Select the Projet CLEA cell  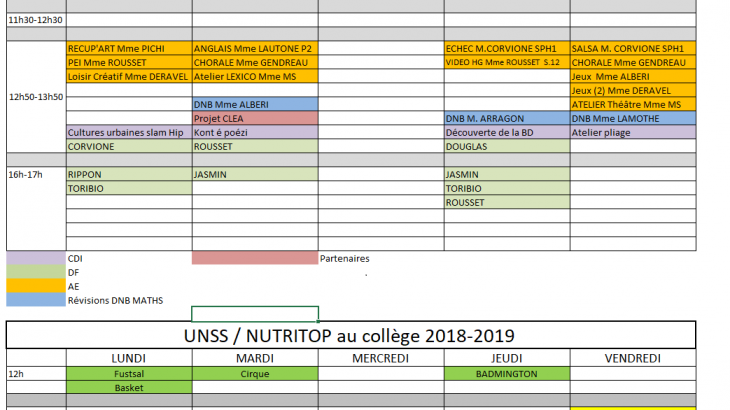click(255, 118)
